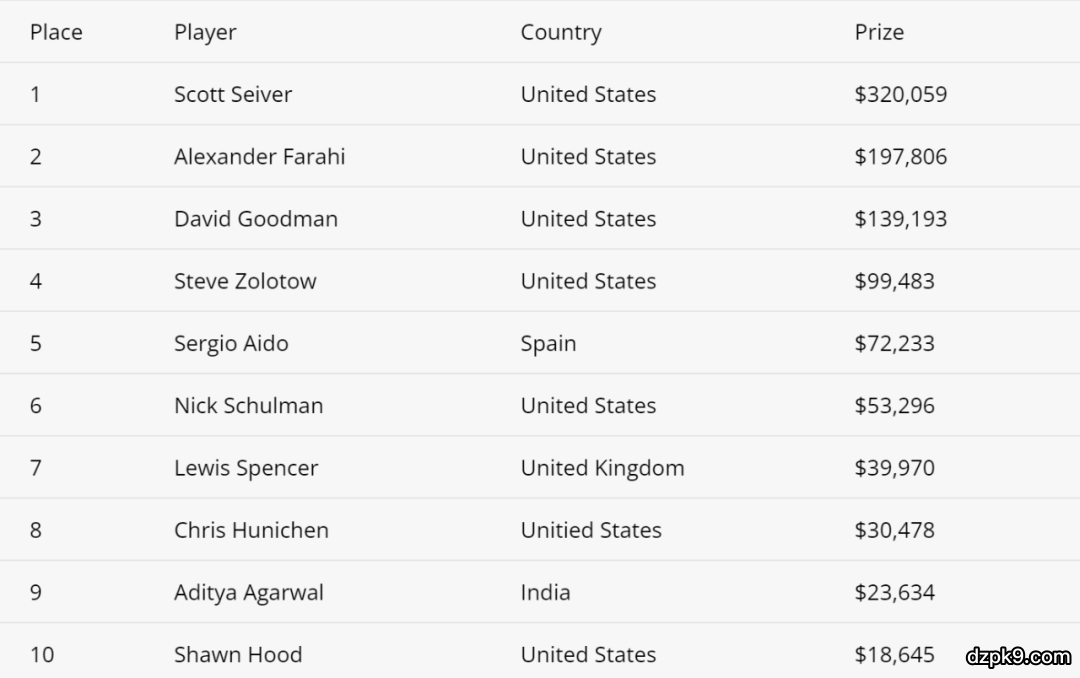This screenshot has width=1080, height=678.
Task: Click the Player column header
Action: point(205,32)
